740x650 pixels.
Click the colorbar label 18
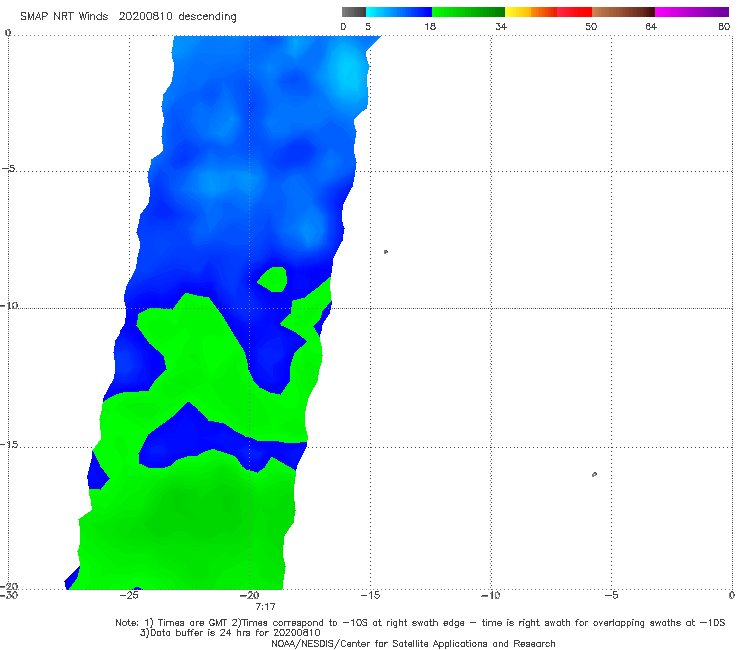click(x=430, y=27)
